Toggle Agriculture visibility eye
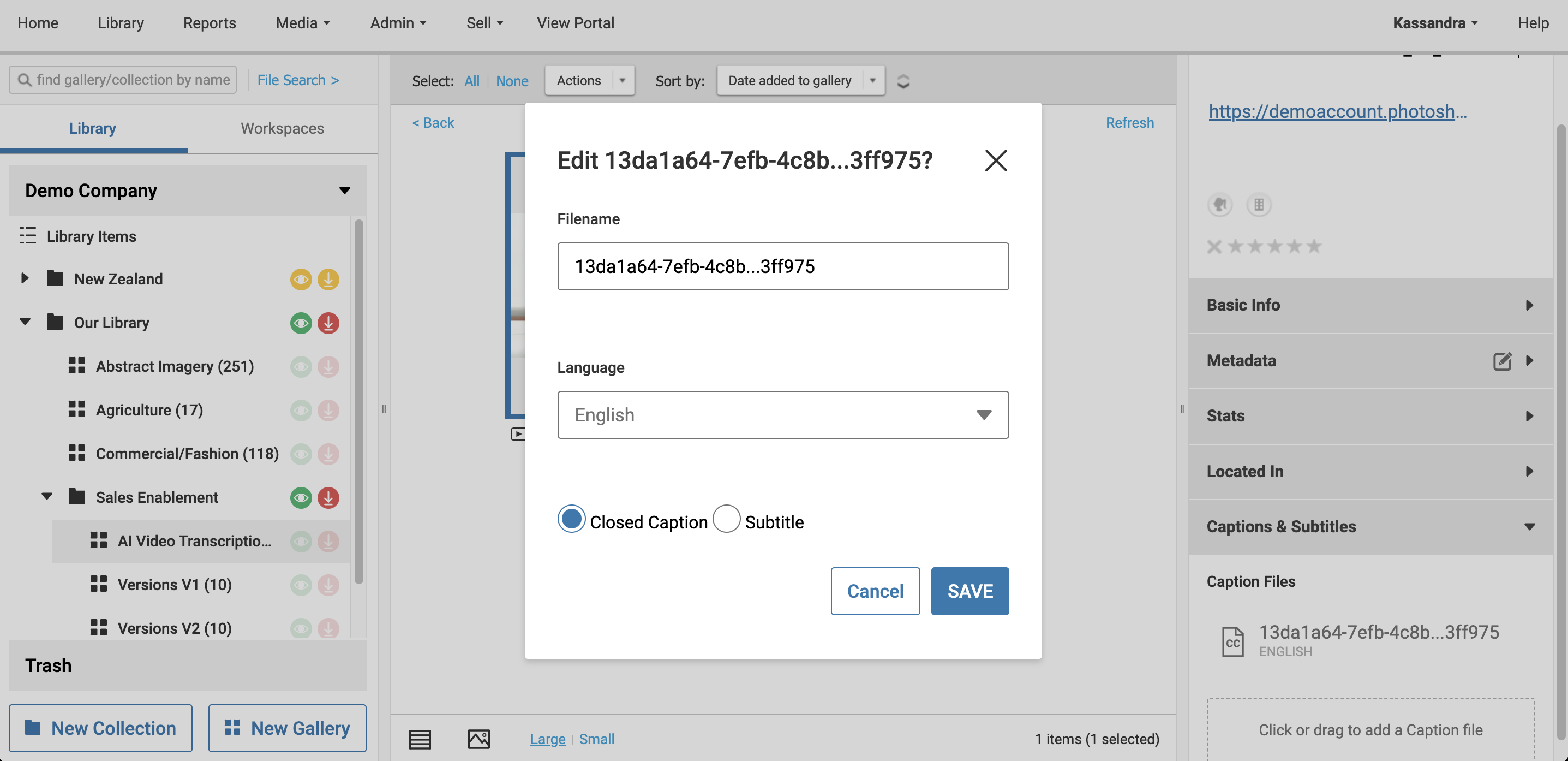1568x761 pixels. coord(301,411)
